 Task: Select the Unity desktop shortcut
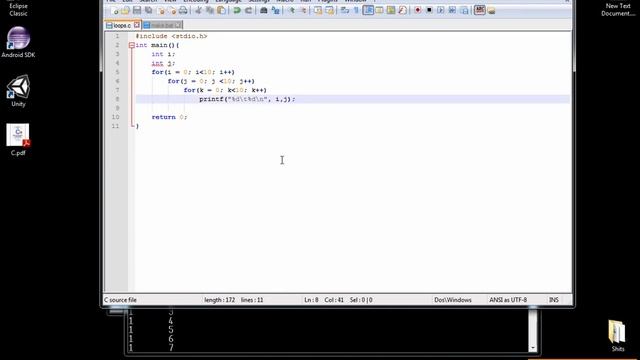point(18,91)
